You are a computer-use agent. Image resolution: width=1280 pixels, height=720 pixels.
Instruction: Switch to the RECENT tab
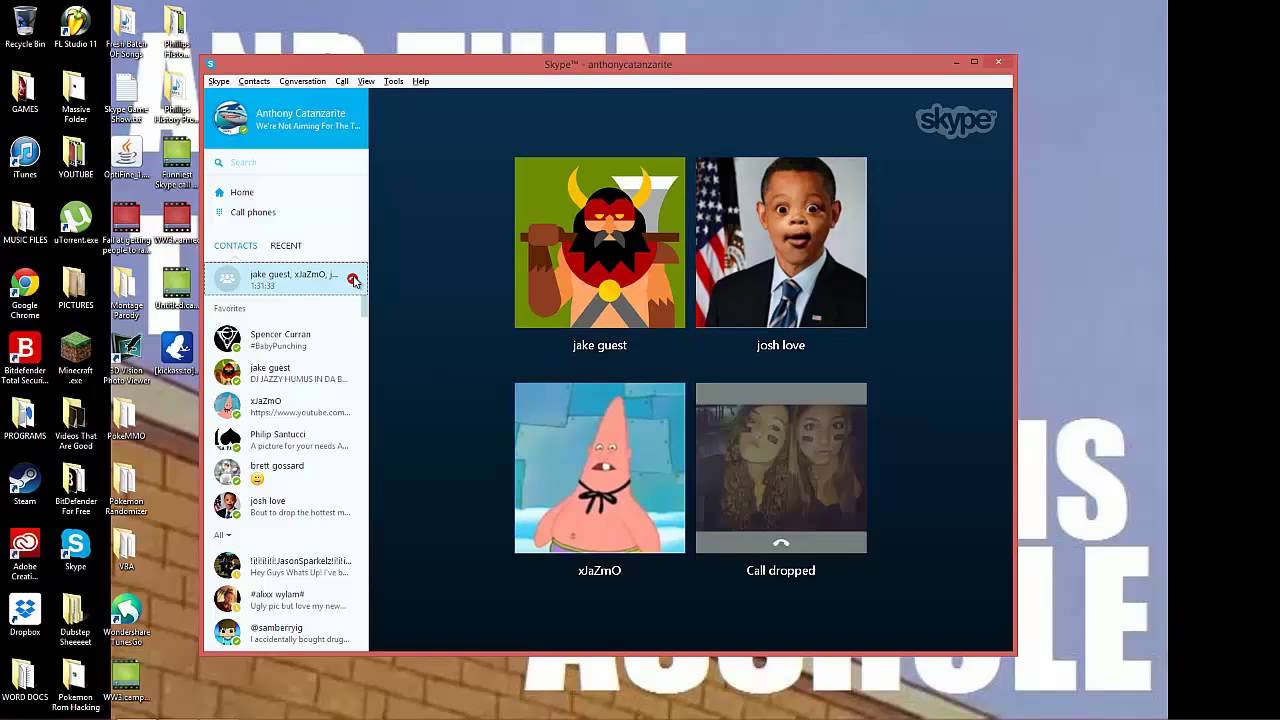pyautogui.click(x=286, y=245)
